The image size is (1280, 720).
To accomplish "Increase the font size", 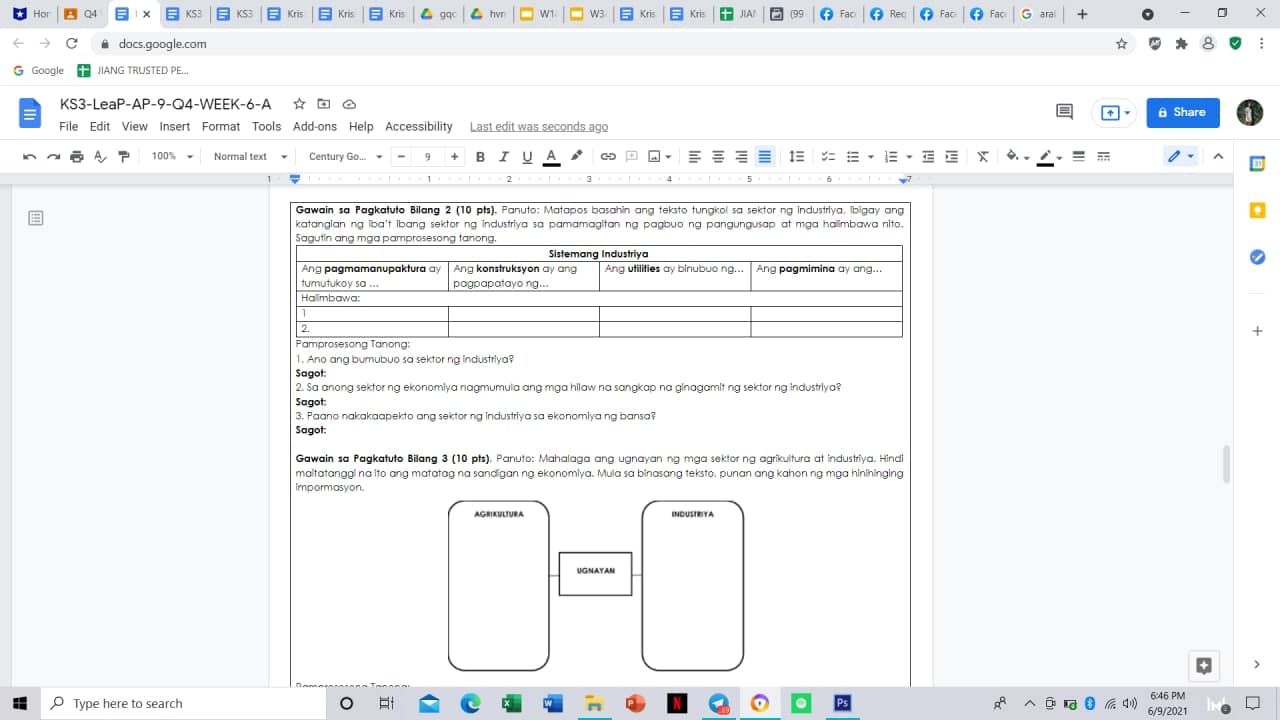I will [455, 157].
